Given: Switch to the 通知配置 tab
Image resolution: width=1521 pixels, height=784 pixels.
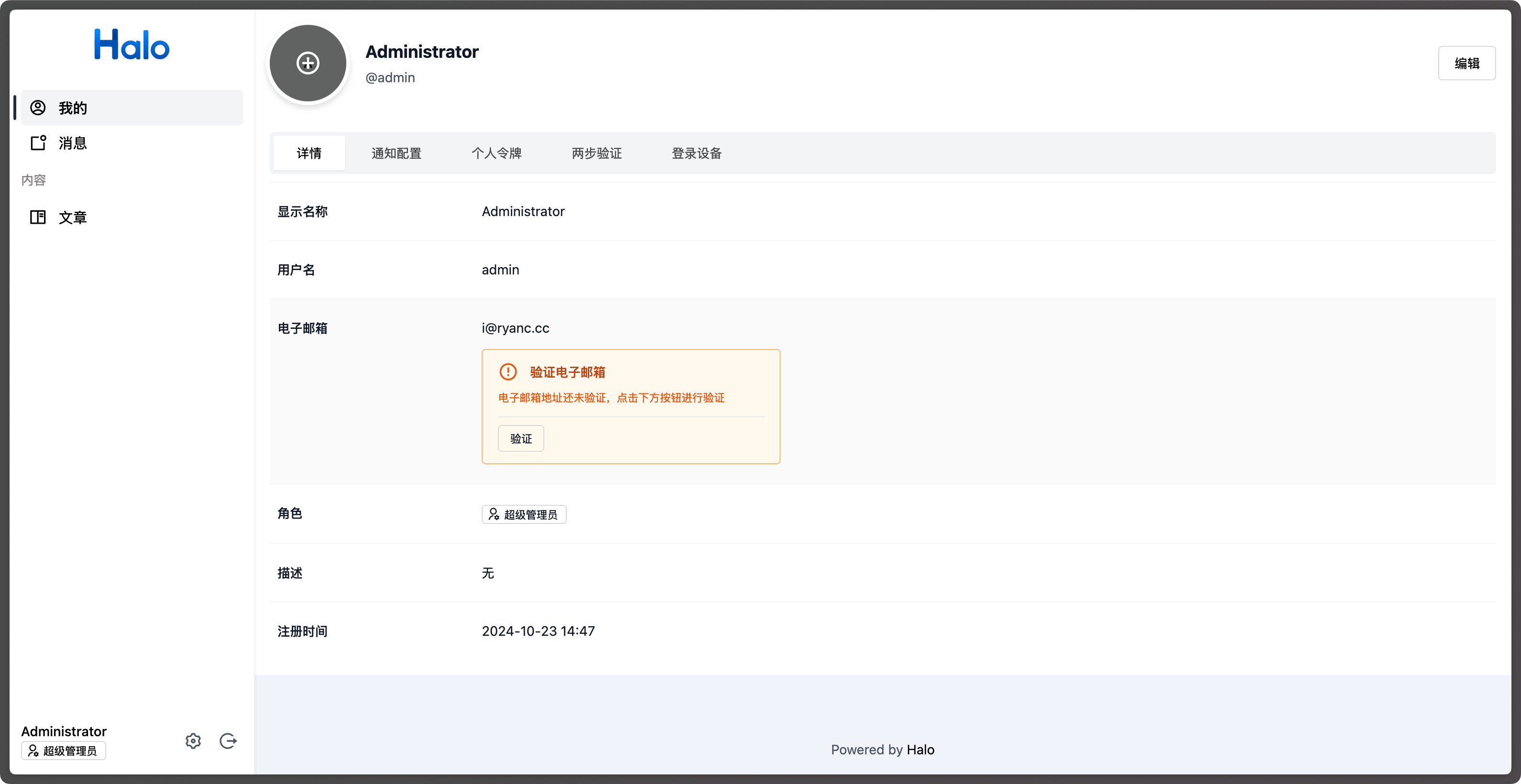Looking at the screenshot, I should pyautogui.click(x=396, y=153).
